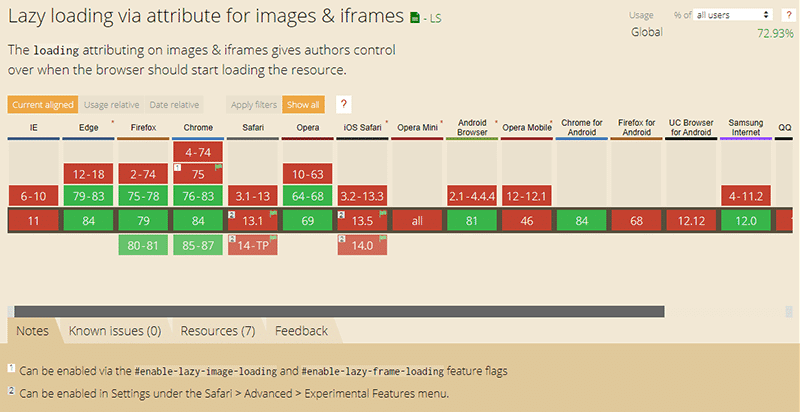Viewport: 800px width, 412px height.
Task: Select the Firefox for Android 68 cell
Action: coord(637,221)
